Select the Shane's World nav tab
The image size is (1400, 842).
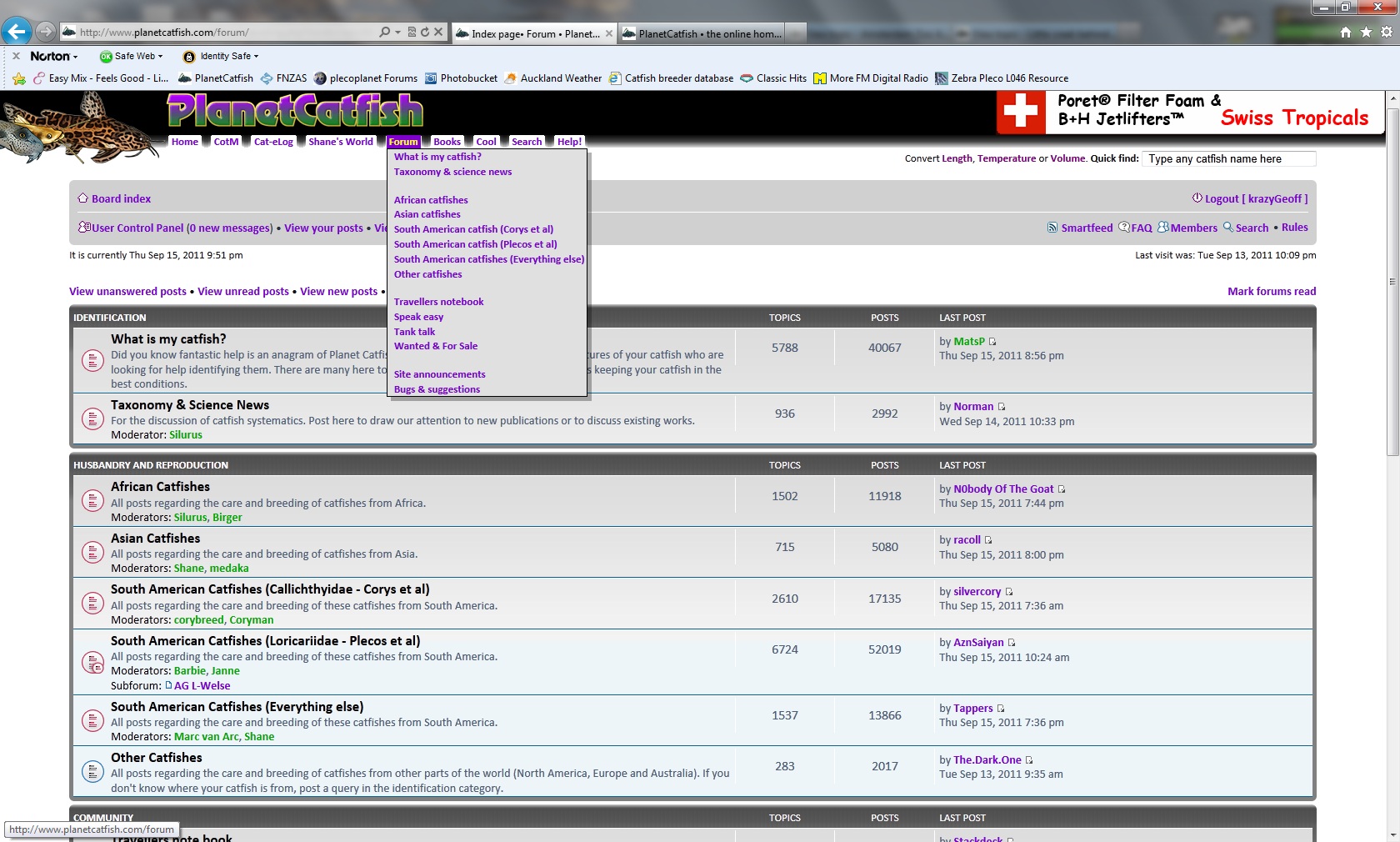pyautogui.click(x=341, y=142)
